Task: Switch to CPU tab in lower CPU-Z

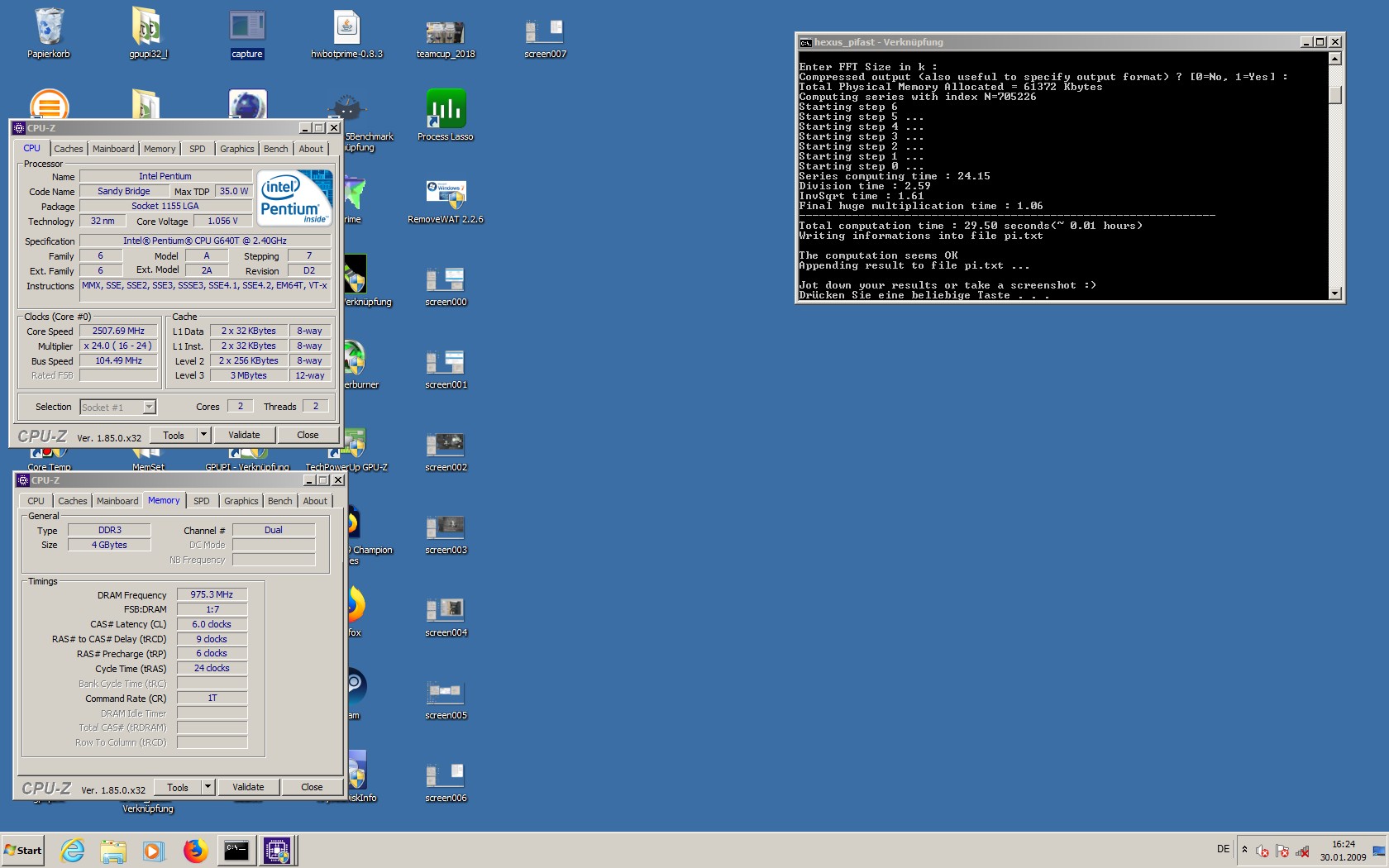Action: [36, 501]
